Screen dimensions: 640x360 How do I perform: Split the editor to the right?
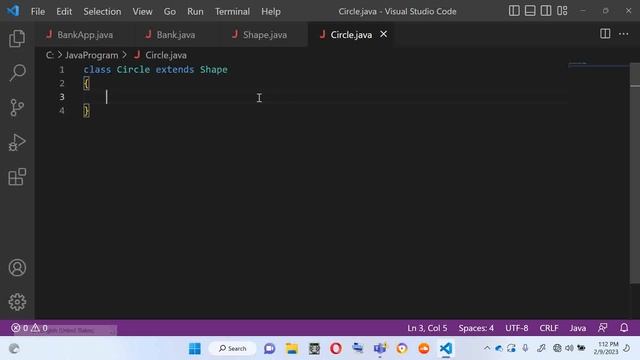(x=605, y=34)
